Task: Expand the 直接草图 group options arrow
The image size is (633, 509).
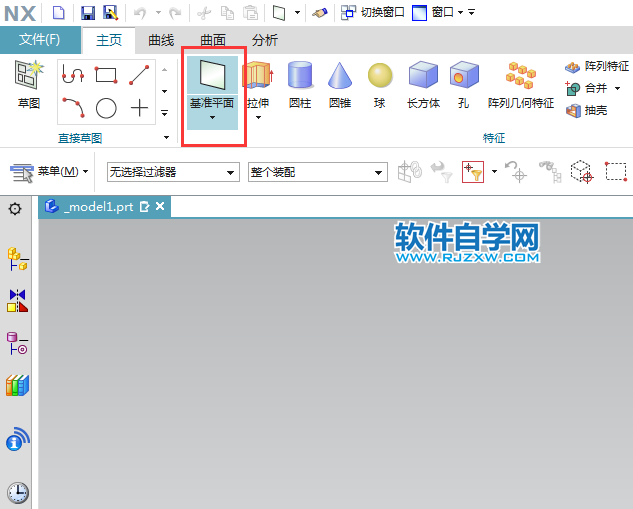Action: (x=166, y=138)
